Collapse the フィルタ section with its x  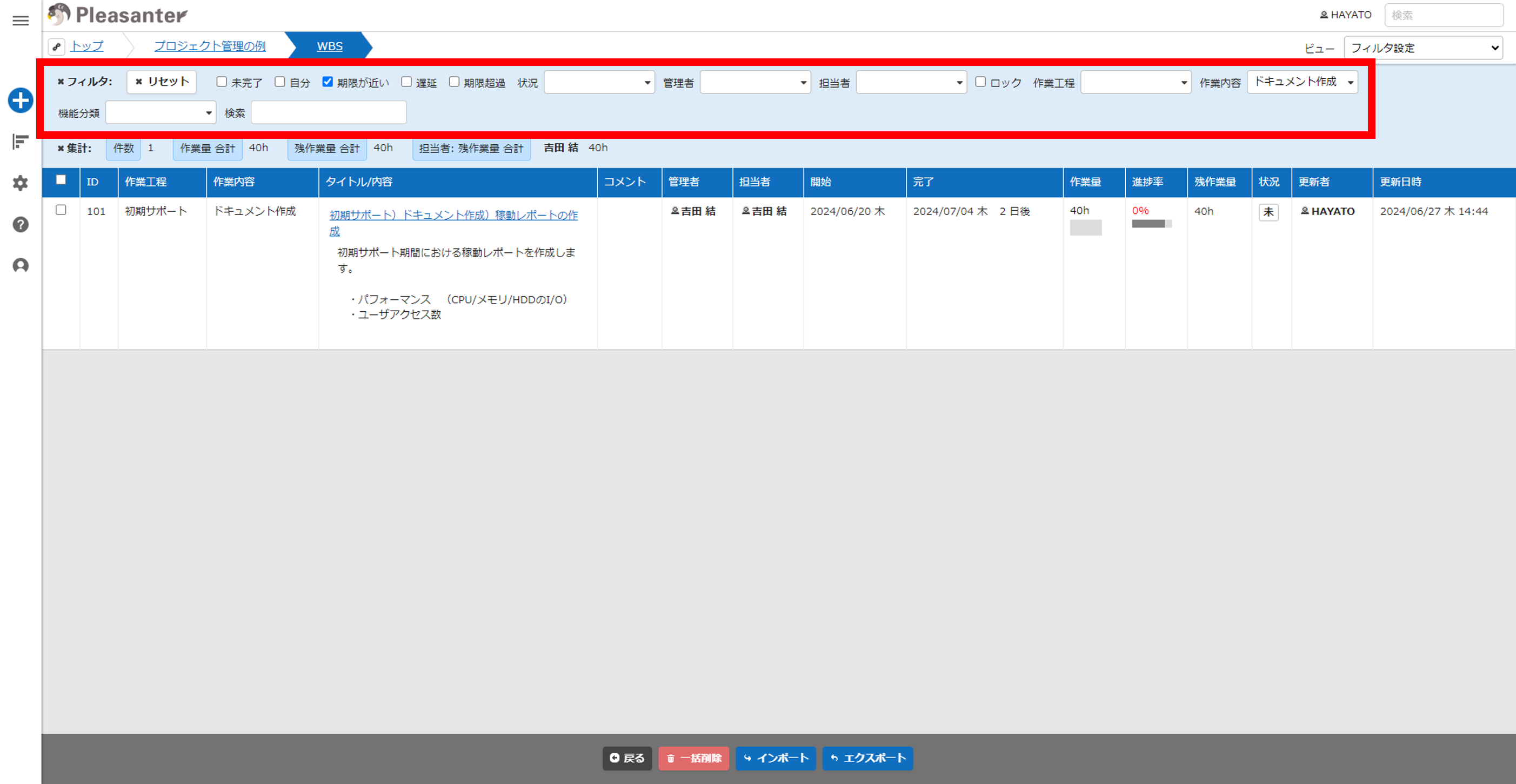tap(61, 82)
